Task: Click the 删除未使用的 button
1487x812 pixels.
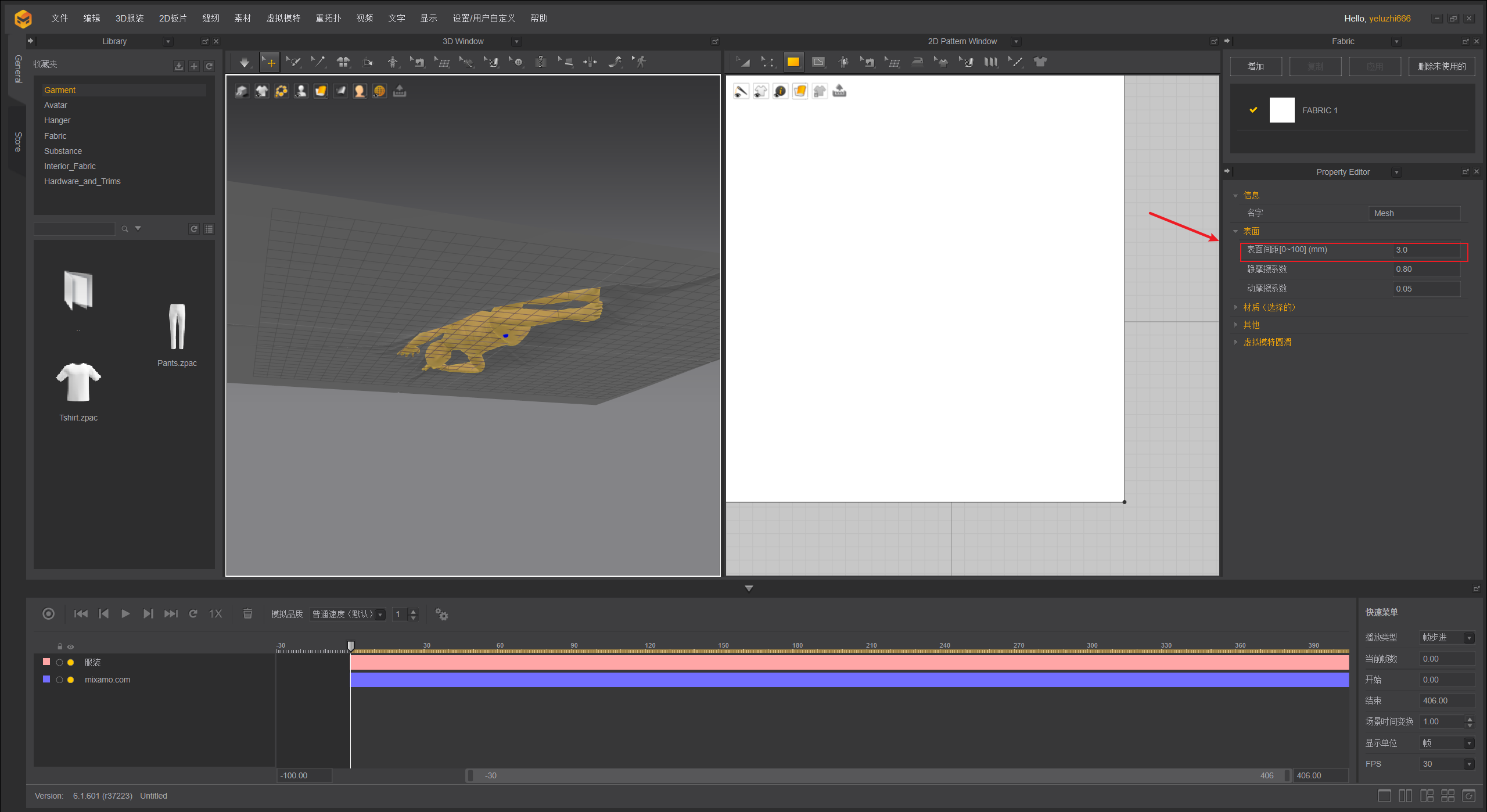Action: click(1441, 66)
